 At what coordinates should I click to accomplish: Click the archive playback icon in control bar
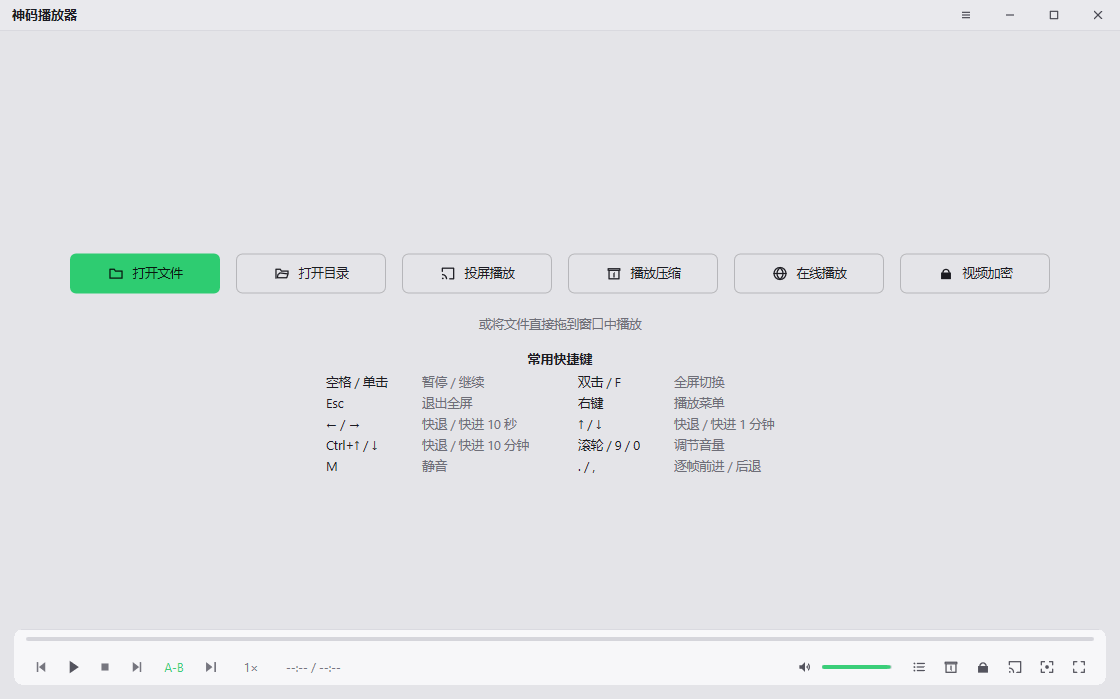[951, 667]
